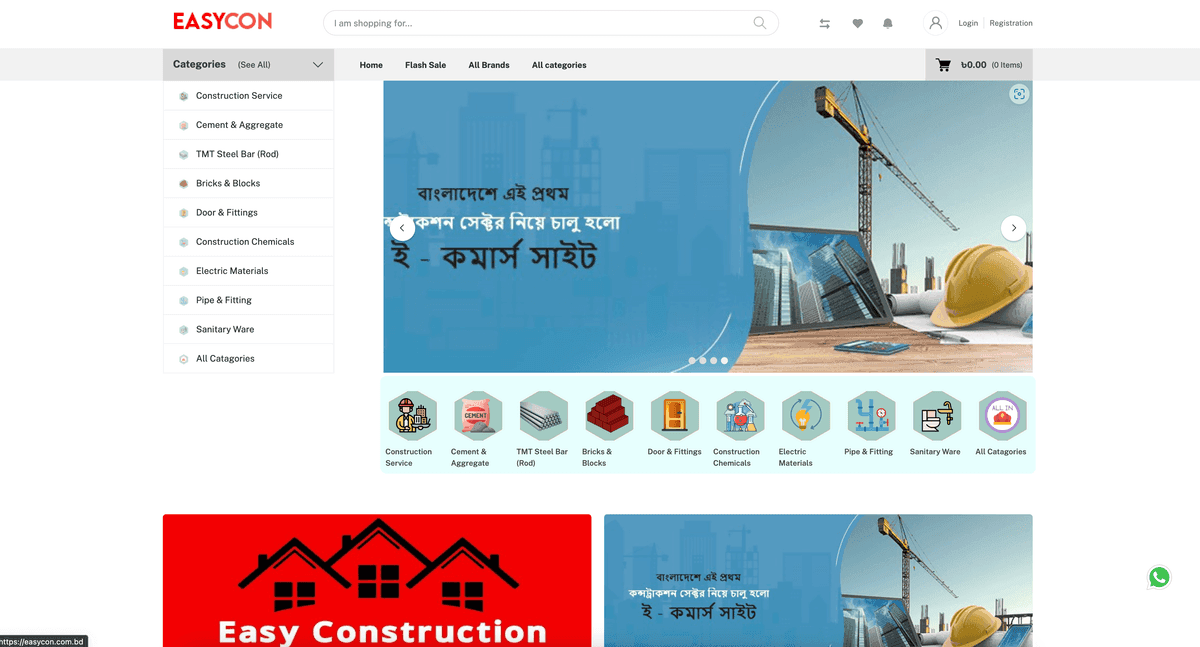Click the search magnifier icon

pyautogui.click(x=759, y=22)
